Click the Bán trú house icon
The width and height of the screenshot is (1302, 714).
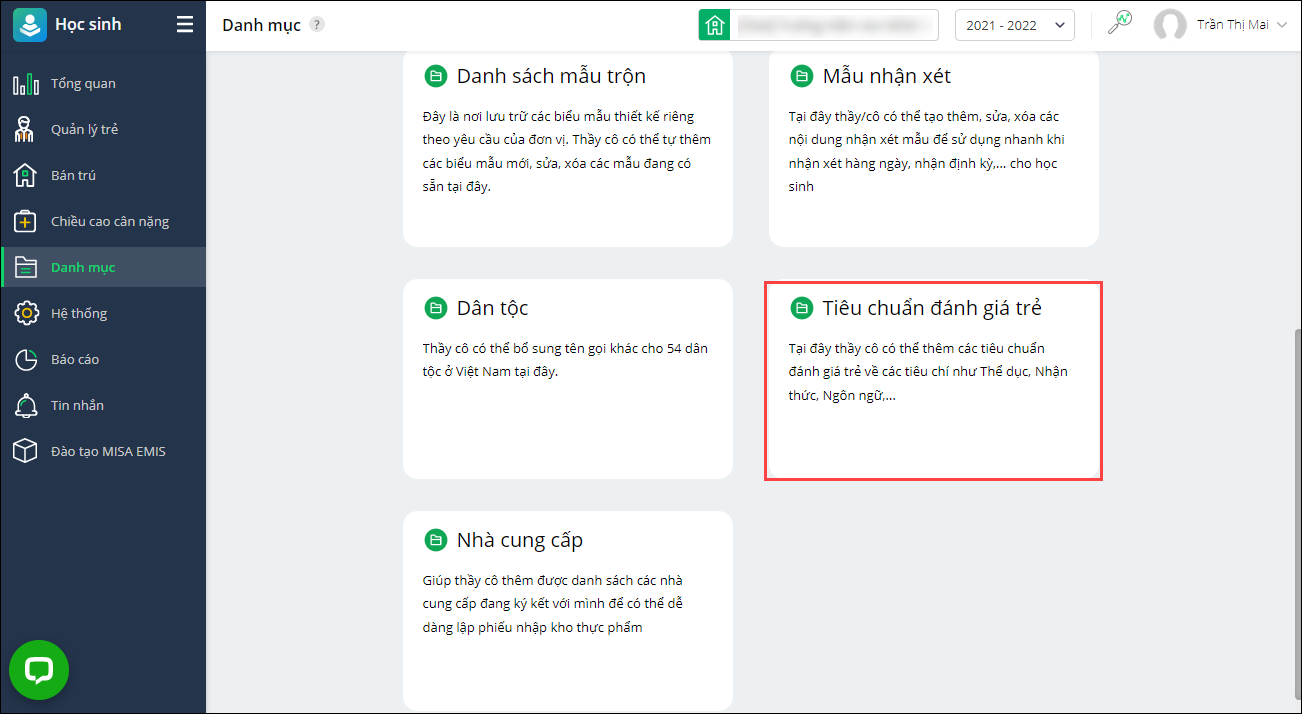click(26, 175)
